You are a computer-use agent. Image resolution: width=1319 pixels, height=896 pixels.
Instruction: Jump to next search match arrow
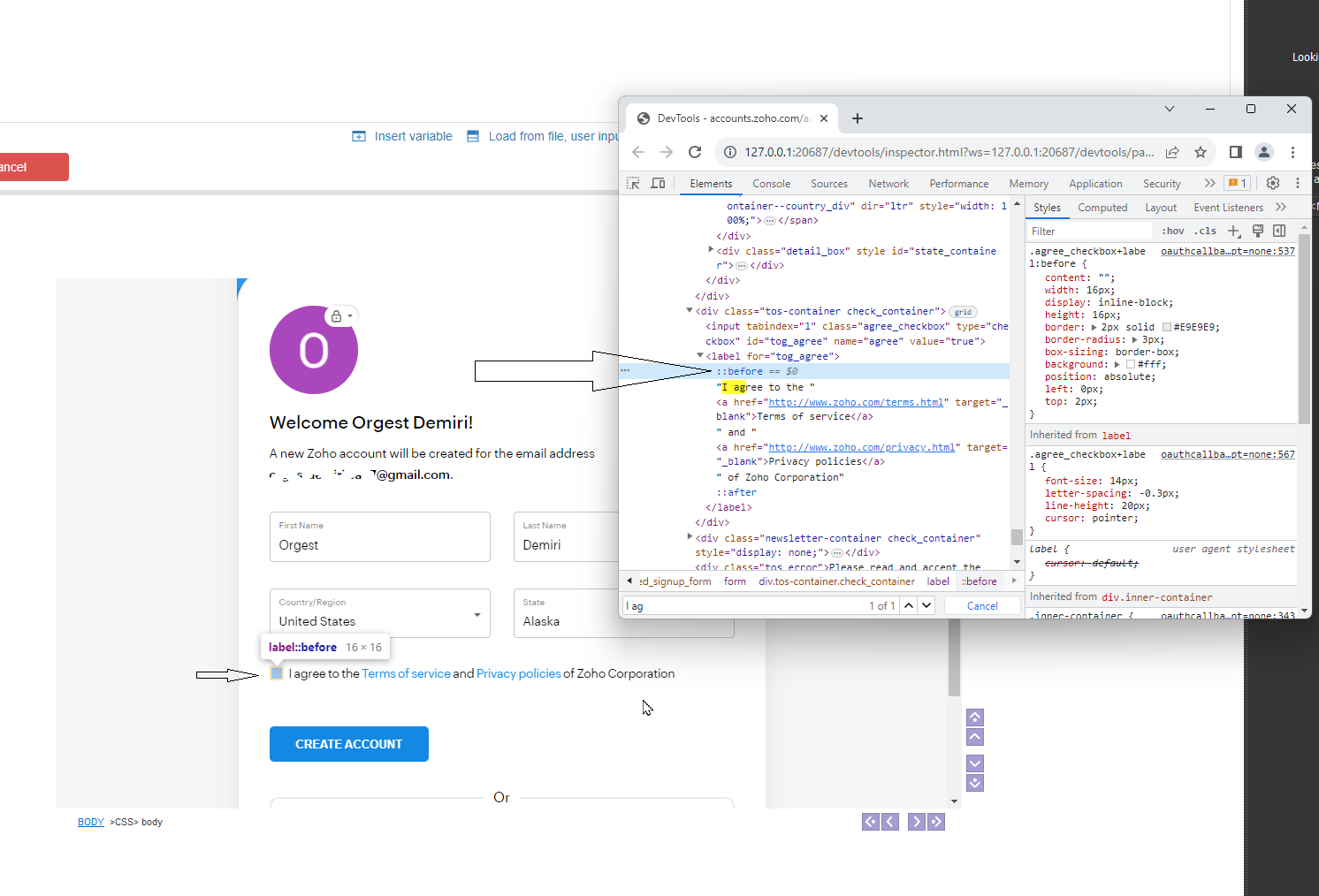pyautogui.click(x=926, y=605)
